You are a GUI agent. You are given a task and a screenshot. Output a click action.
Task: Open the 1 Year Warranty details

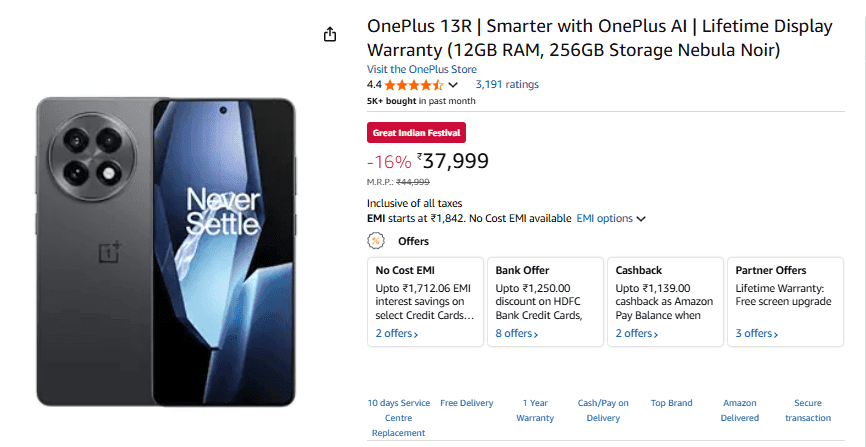(x=535, y=410)
